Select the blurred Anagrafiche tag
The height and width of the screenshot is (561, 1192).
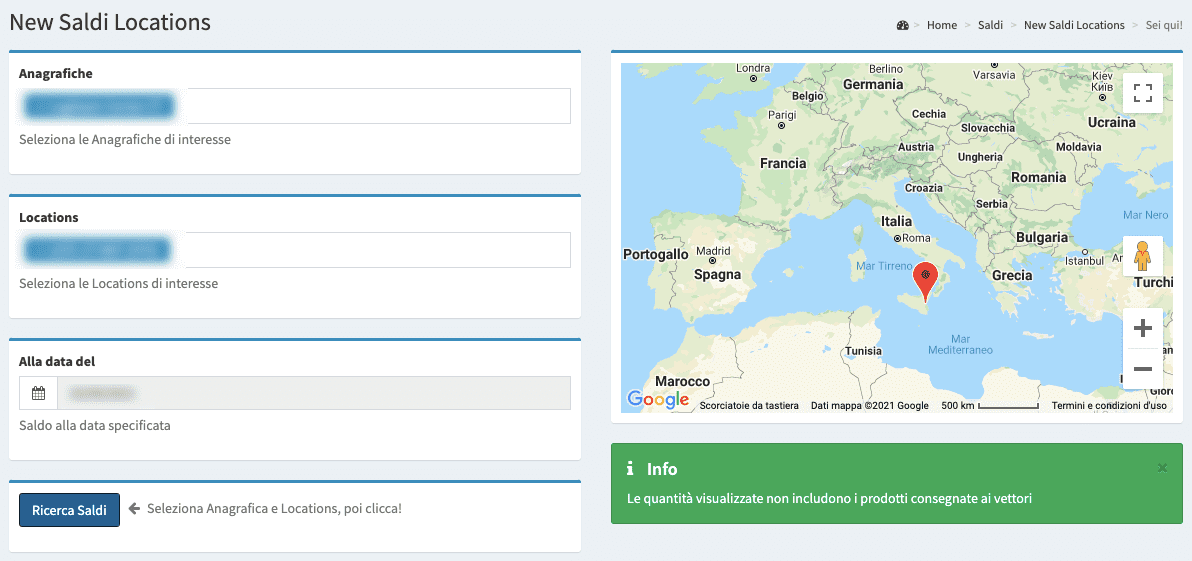click(x=98, y=106)
